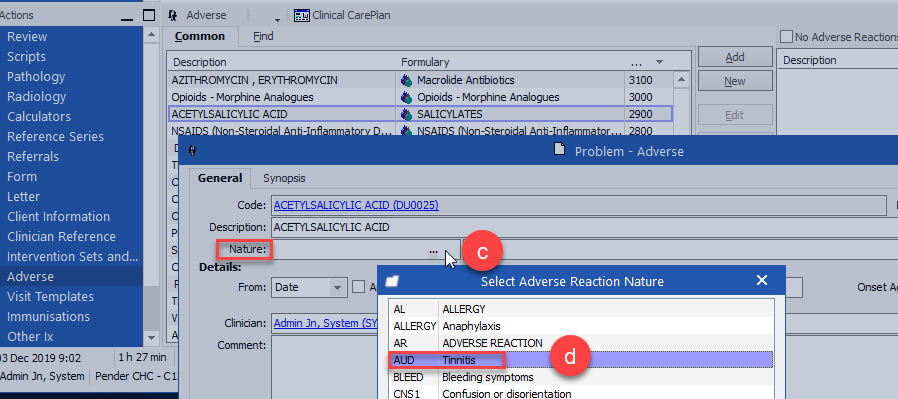Select the Opioids - Morphine Analogues description row
Image resolution: width=898 pixels, height=399 pixels.
(282, 97)
